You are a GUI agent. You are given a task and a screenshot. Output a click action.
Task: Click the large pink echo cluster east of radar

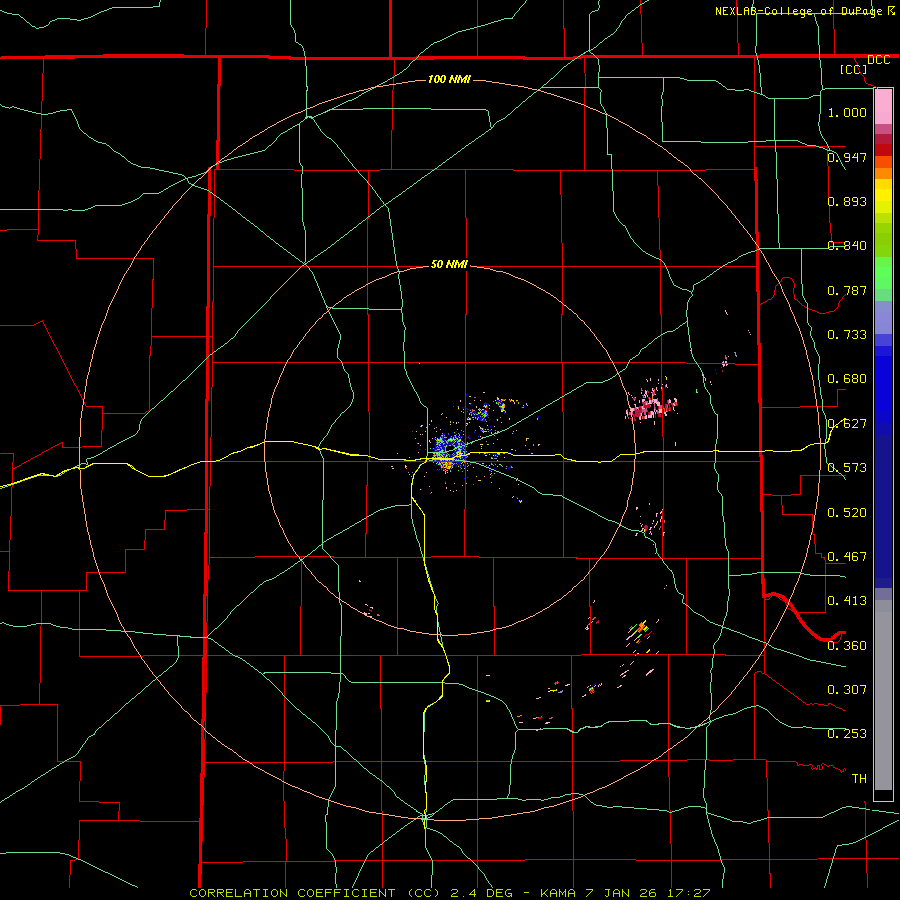[652, 407]
